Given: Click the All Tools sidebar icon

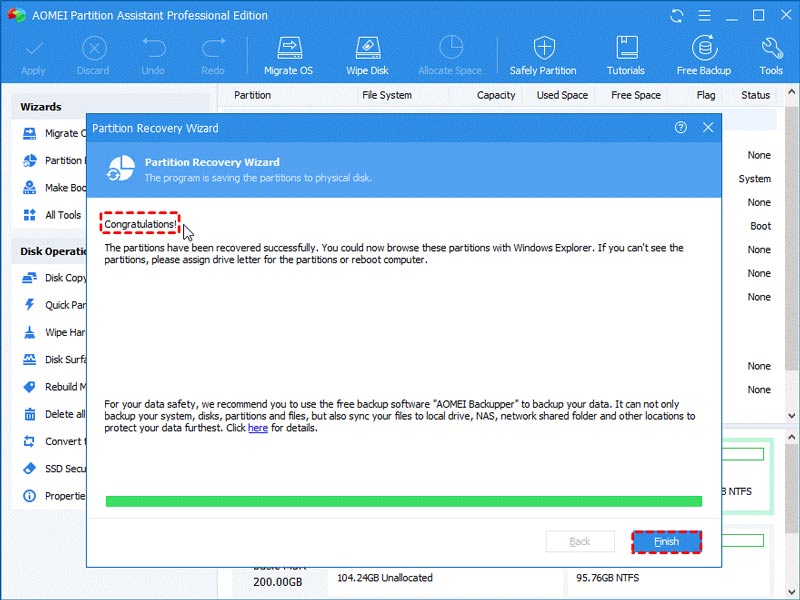Looking at the screenshot, I should coord(30,215).
